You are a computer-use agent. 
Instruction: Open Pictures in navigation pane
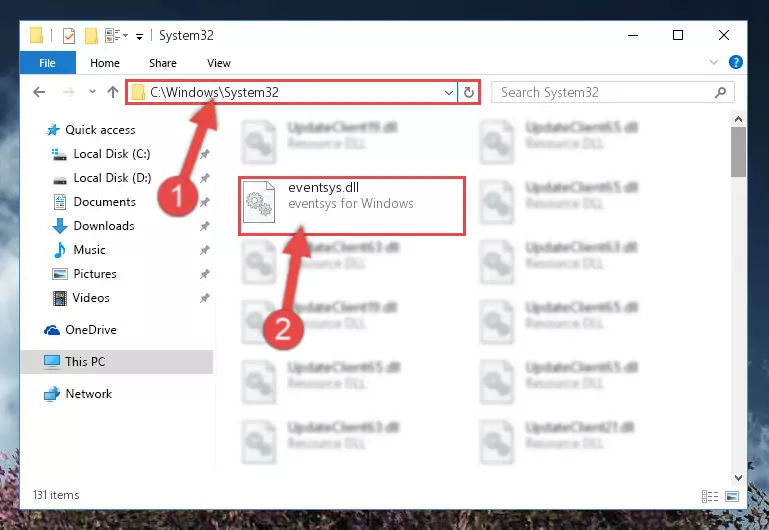tap(95, 274)
